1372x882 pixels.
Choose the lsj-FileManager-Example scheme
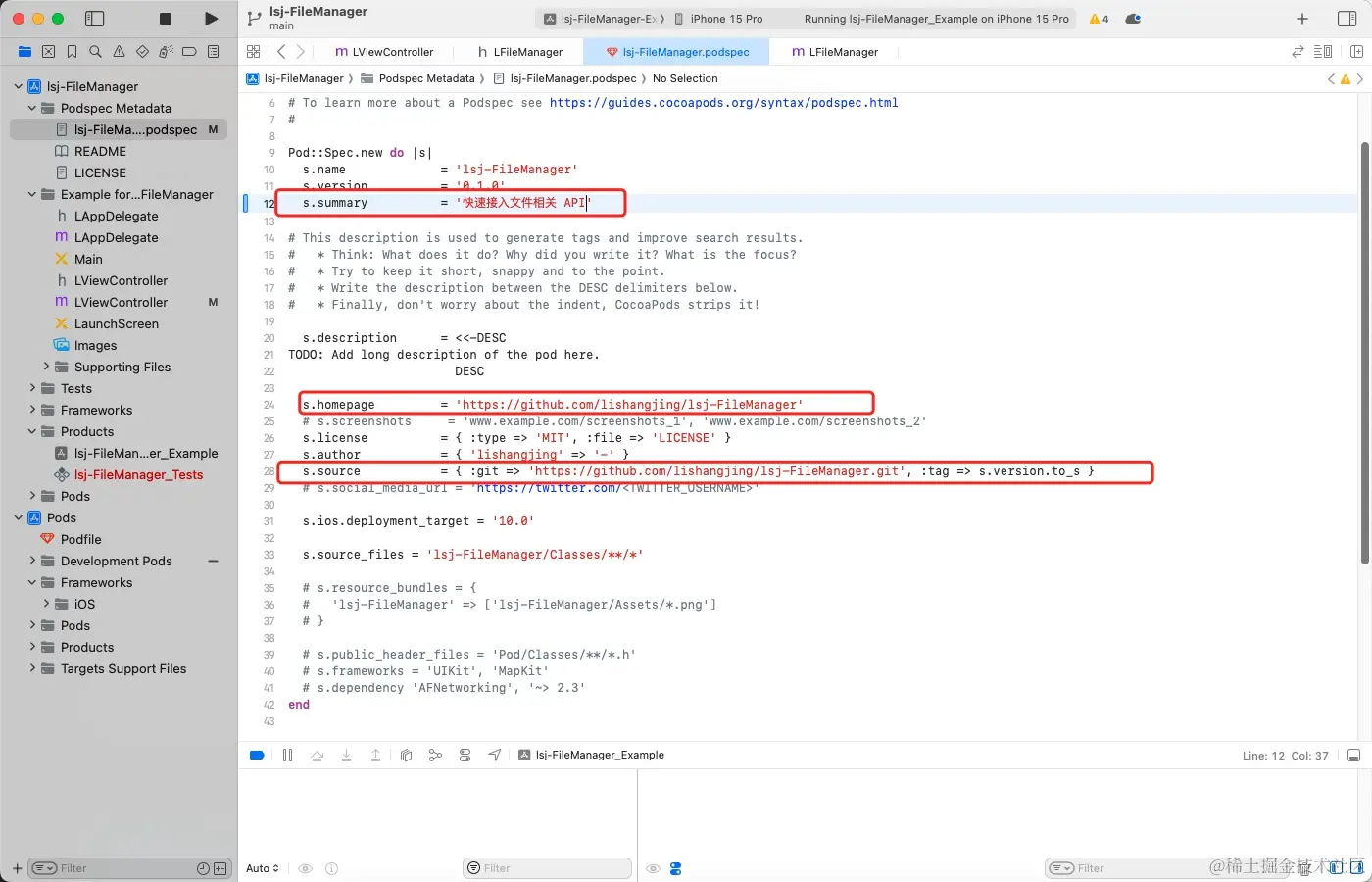pos(600,19)
